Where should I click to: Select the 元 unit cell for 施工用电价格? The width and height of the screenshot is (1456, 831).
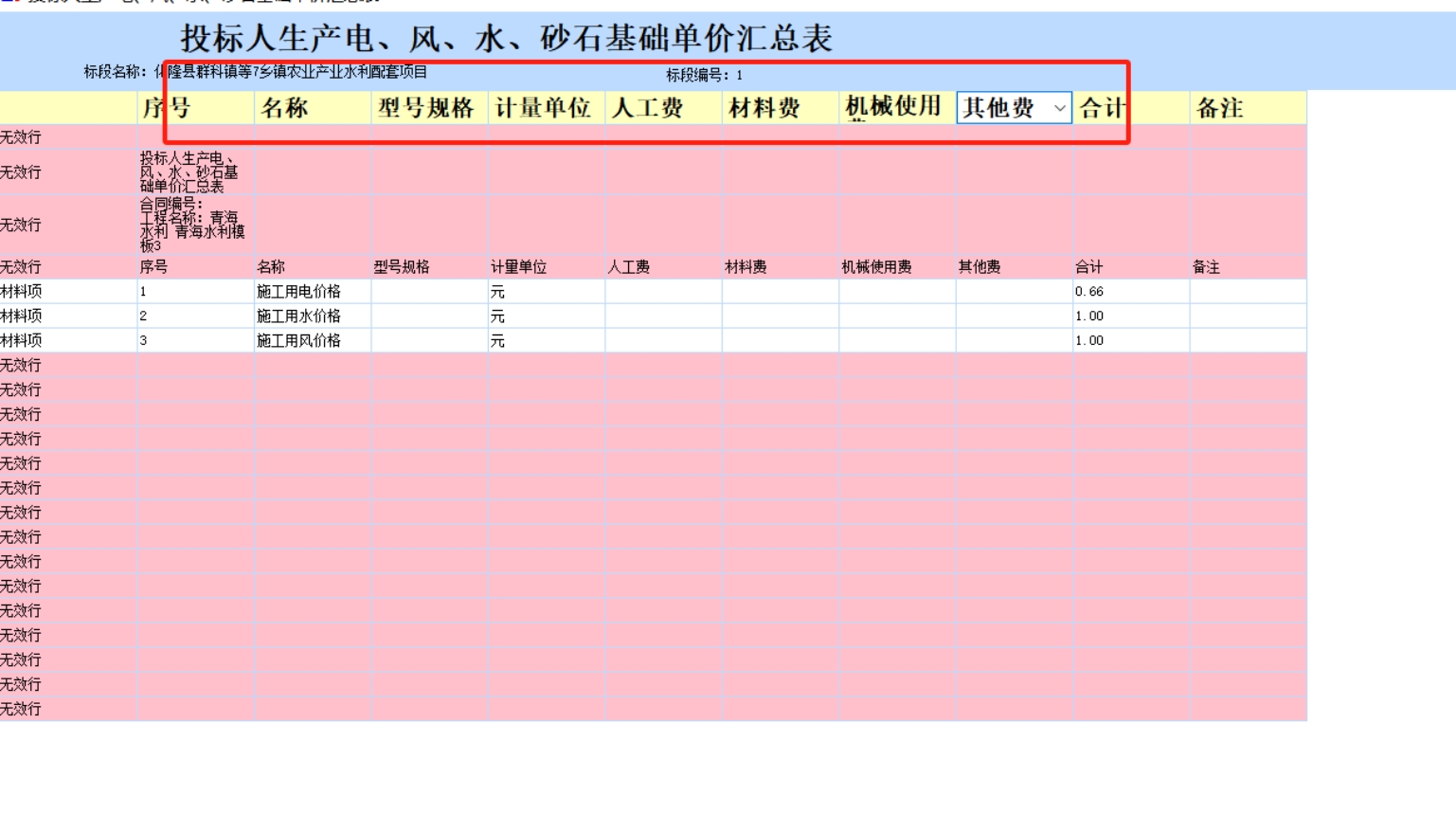(x=545, y=292)
